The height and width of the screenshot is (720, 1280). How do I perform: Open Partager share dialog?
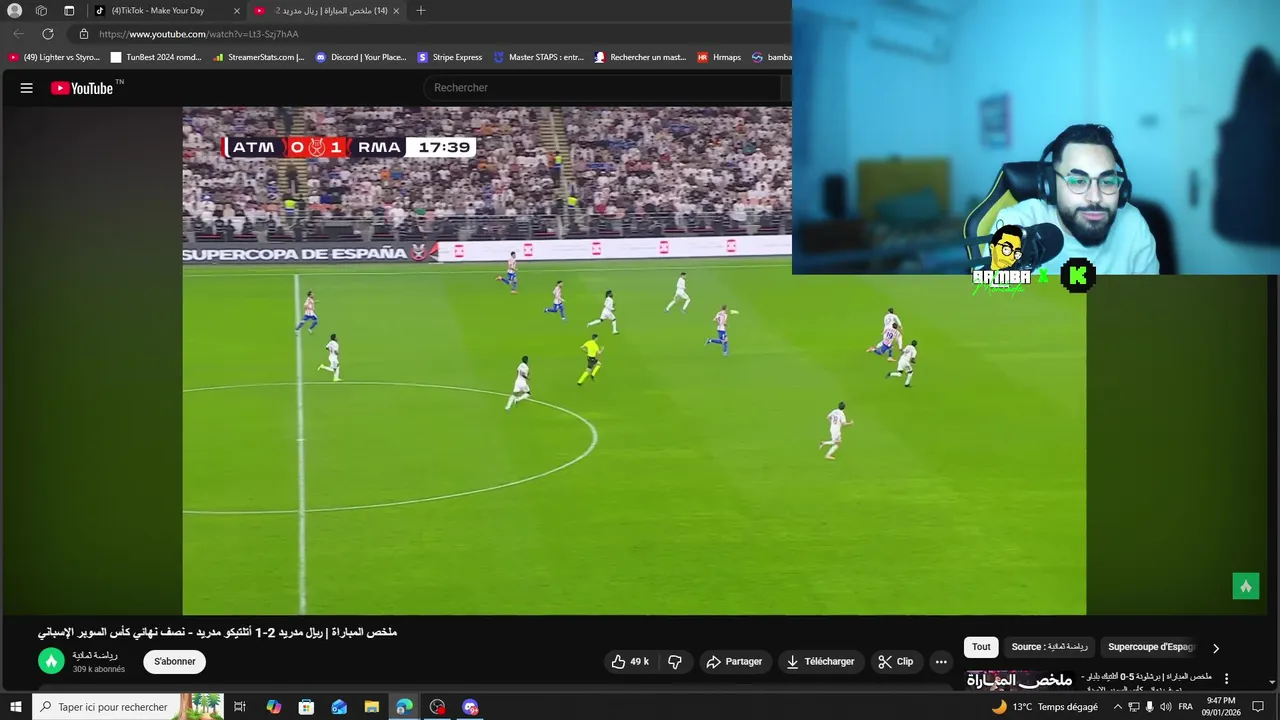tap(734, 662)
